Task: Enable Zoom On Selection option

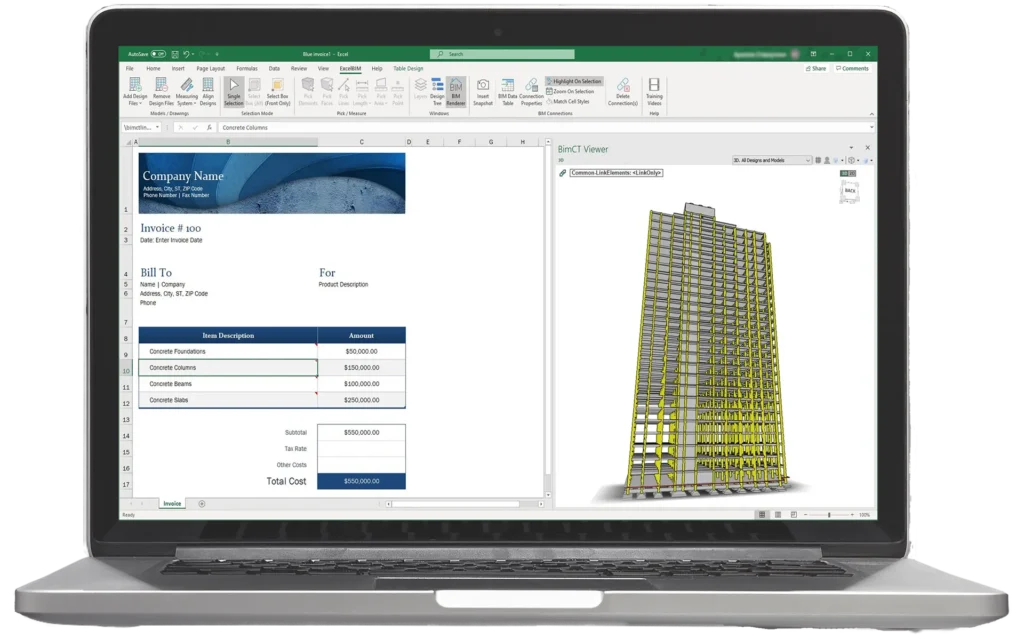Action: click(572, 91)
